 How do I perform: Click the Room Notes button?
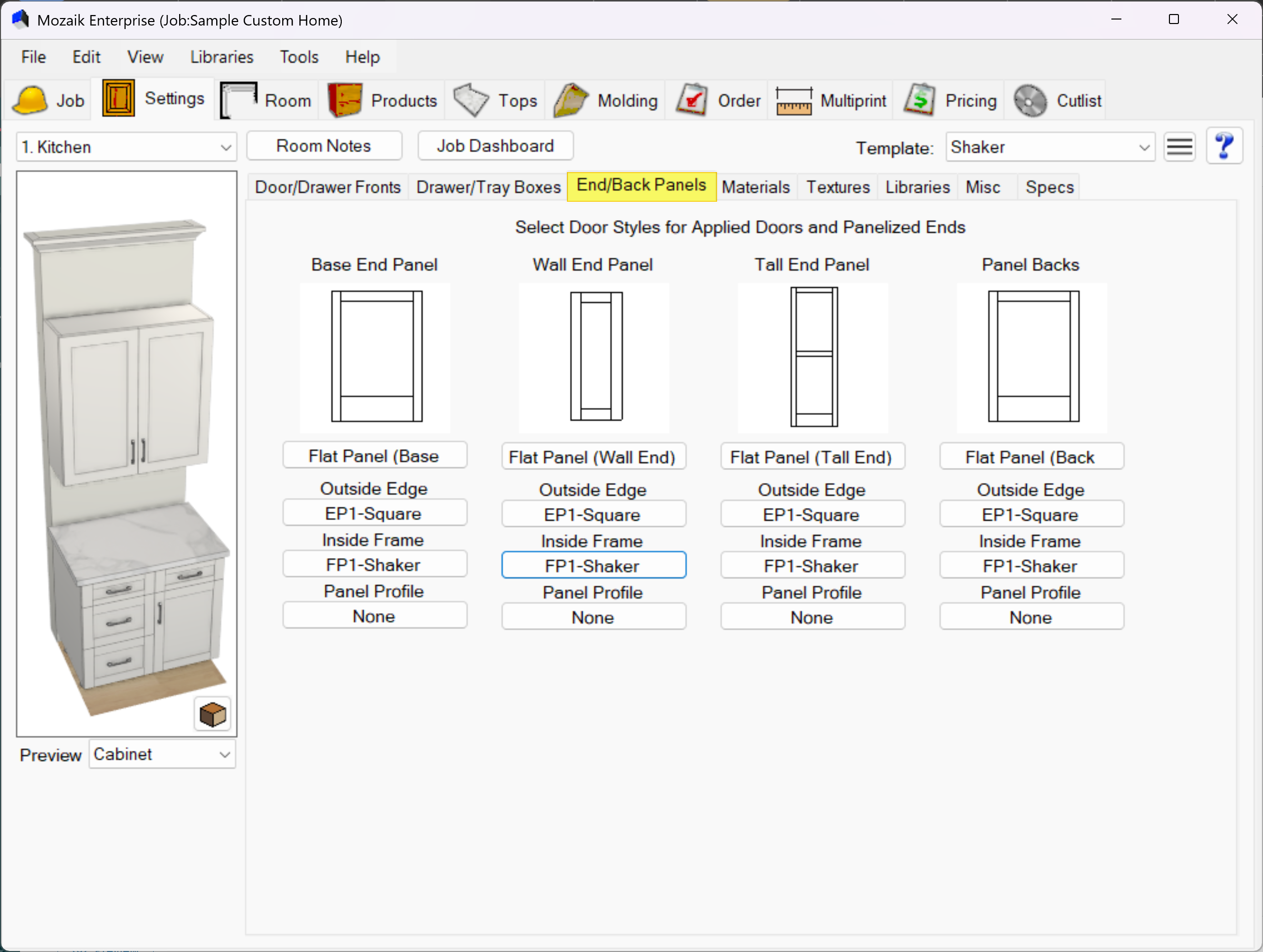pyautogui.click(x=324, y=146)
